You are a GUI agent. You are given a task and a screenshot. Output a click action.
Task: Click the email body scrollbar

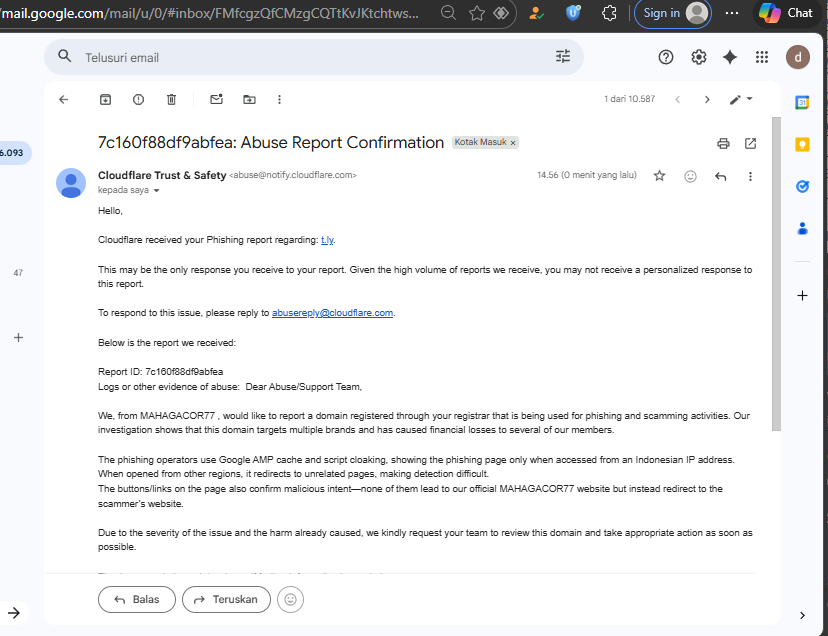tap(776, 274)
